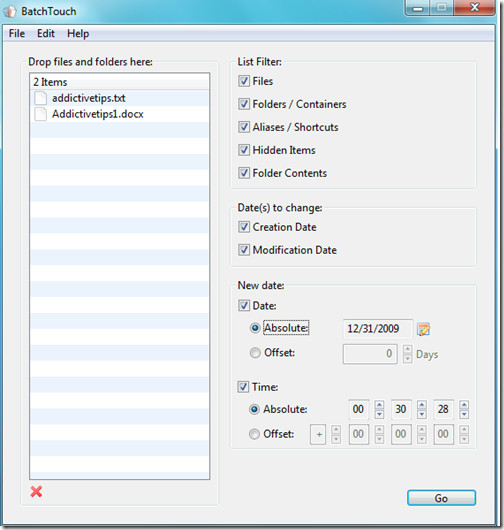Image resolution: width=504 pixels, height=530 pixels.
Task: Click the absolute hours field showing 00
Action: pos(359,409)
